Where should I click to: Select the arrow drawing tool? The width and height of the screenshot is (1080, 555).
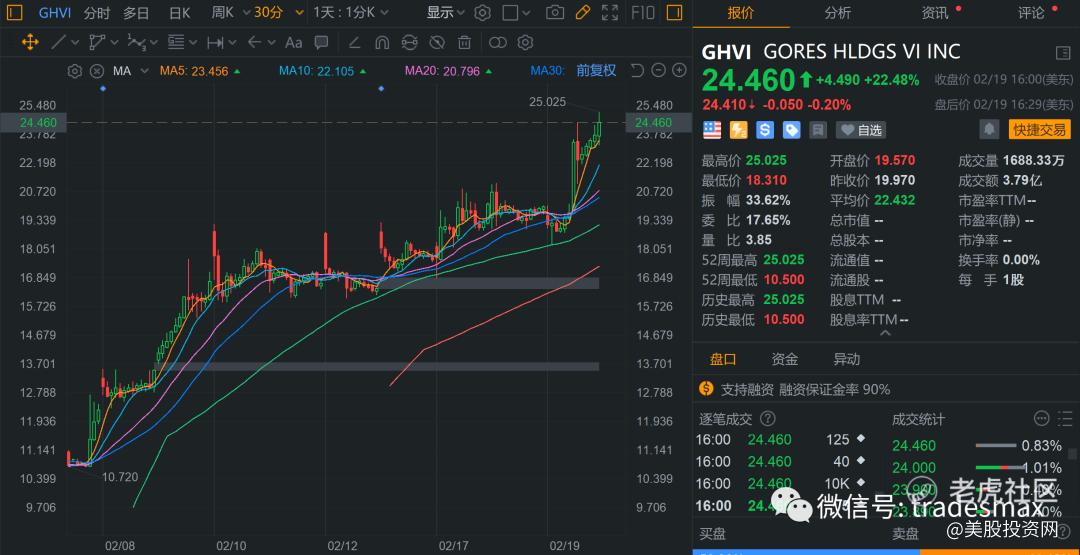(x=254, y=43)
